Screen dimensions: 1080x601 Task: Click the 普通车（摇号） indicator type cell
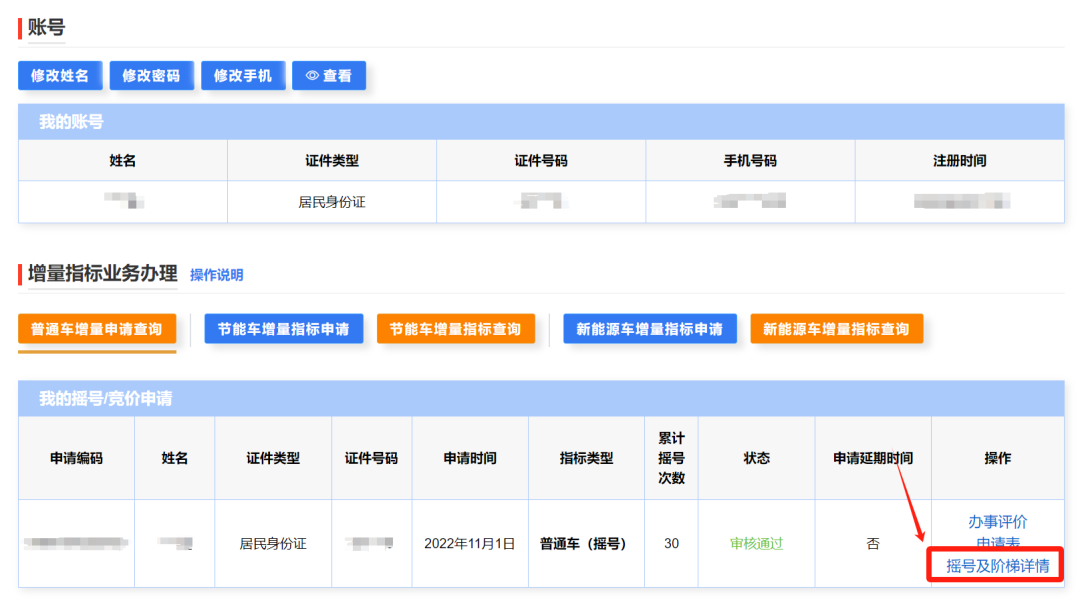click(586, 544)
